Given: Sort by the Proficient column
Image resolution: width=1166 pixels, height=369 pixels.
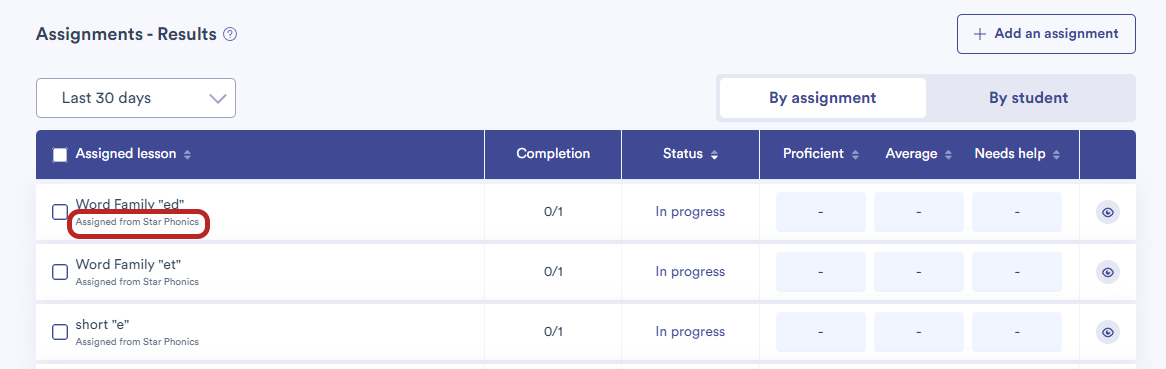Looking at the screenshot, I should [855, 155].
